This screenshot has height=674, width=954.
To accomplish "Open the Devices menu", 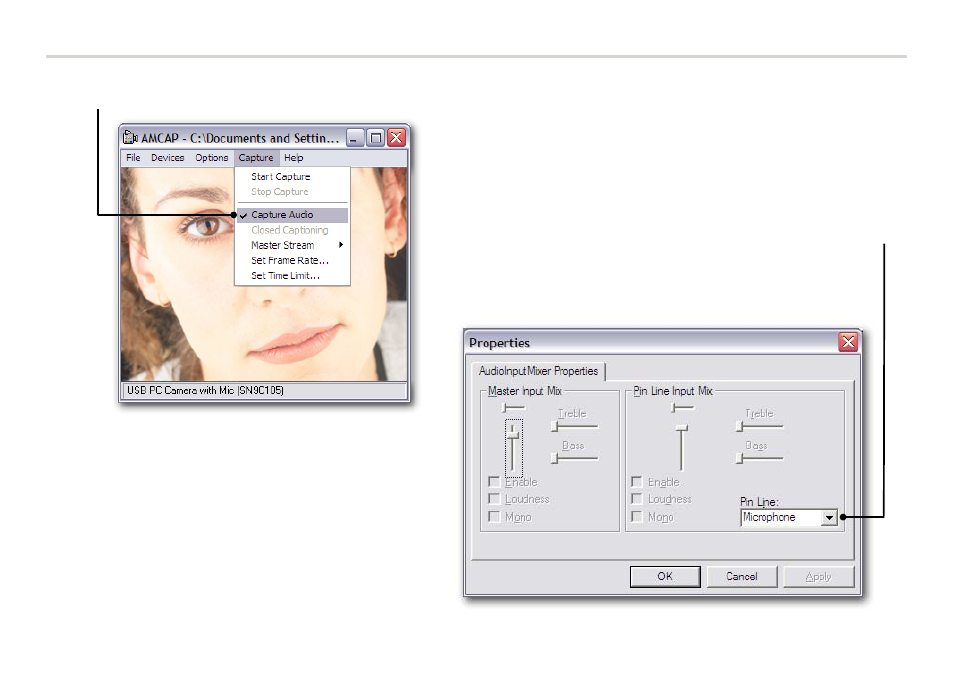I will pos(167,158).
